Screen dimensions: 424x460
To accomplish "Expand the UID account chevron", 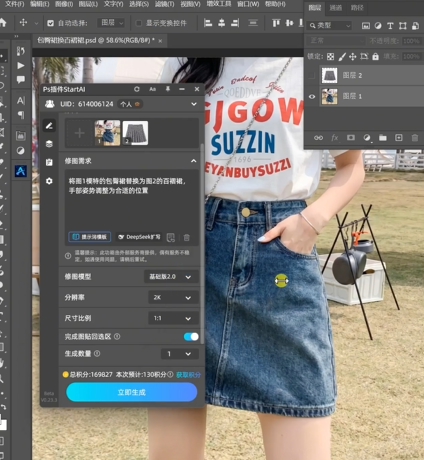I will [194, 104].
